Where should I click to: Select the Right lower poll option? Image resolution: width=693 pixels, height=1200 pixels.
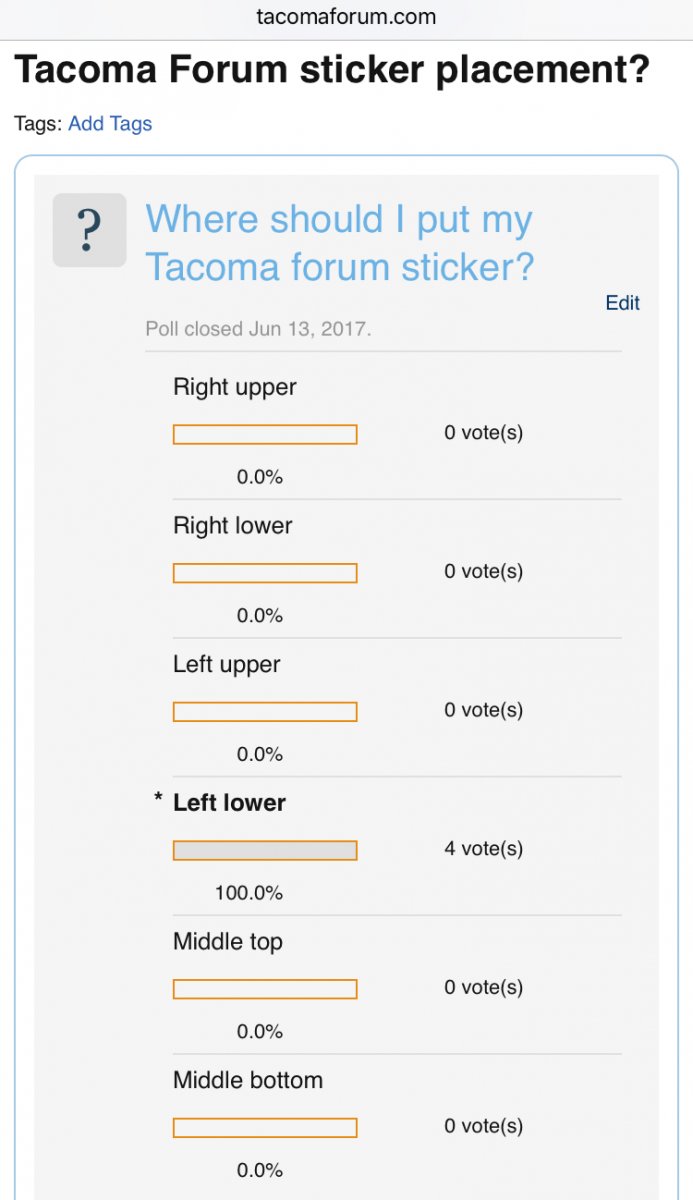tap(233, 526)
